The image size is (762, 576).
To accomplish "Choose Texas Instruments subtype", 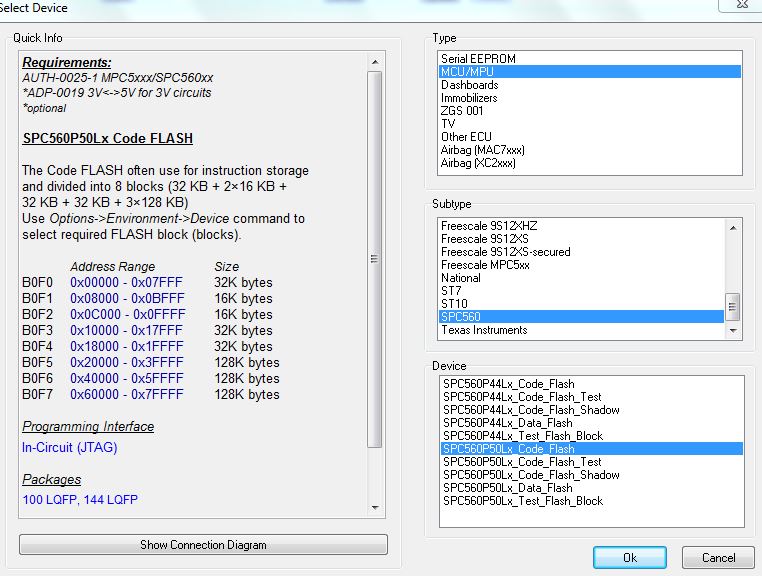I will (581, 330).
